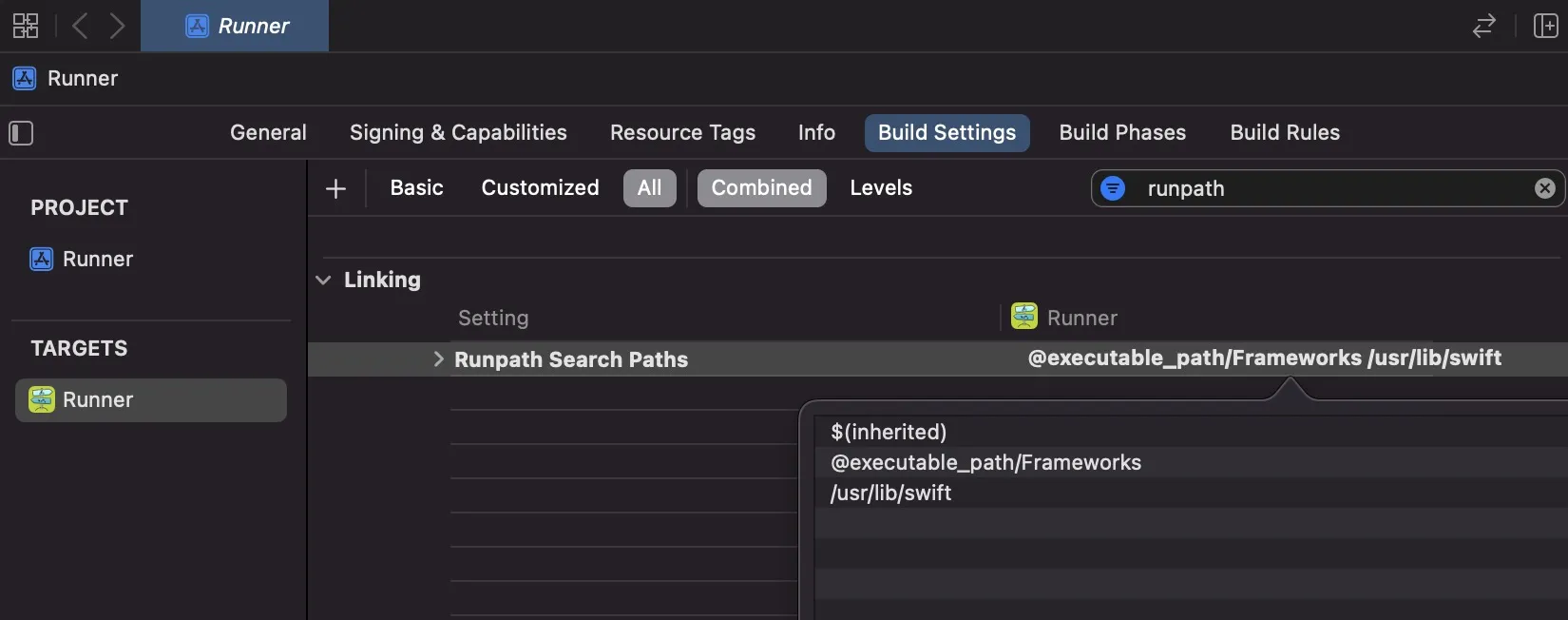Show Customized build settings

(x=540, y=188)
